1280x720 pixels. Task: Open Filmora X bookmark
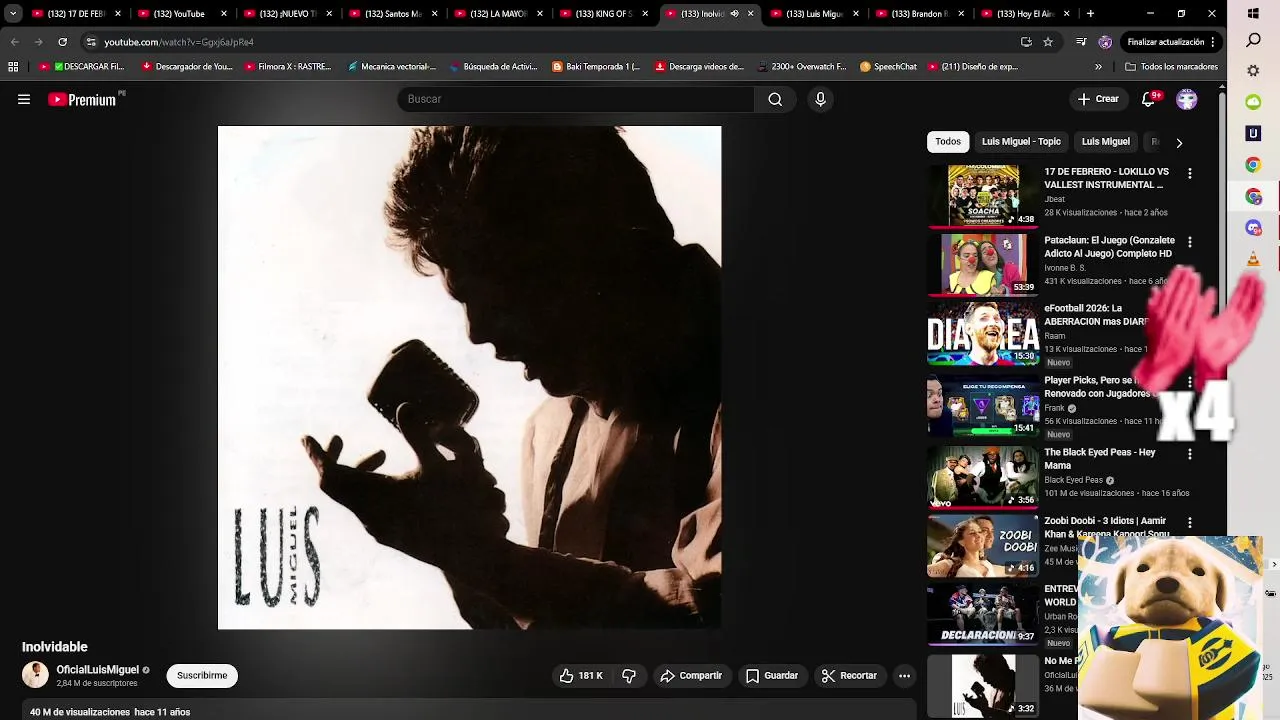287,67
